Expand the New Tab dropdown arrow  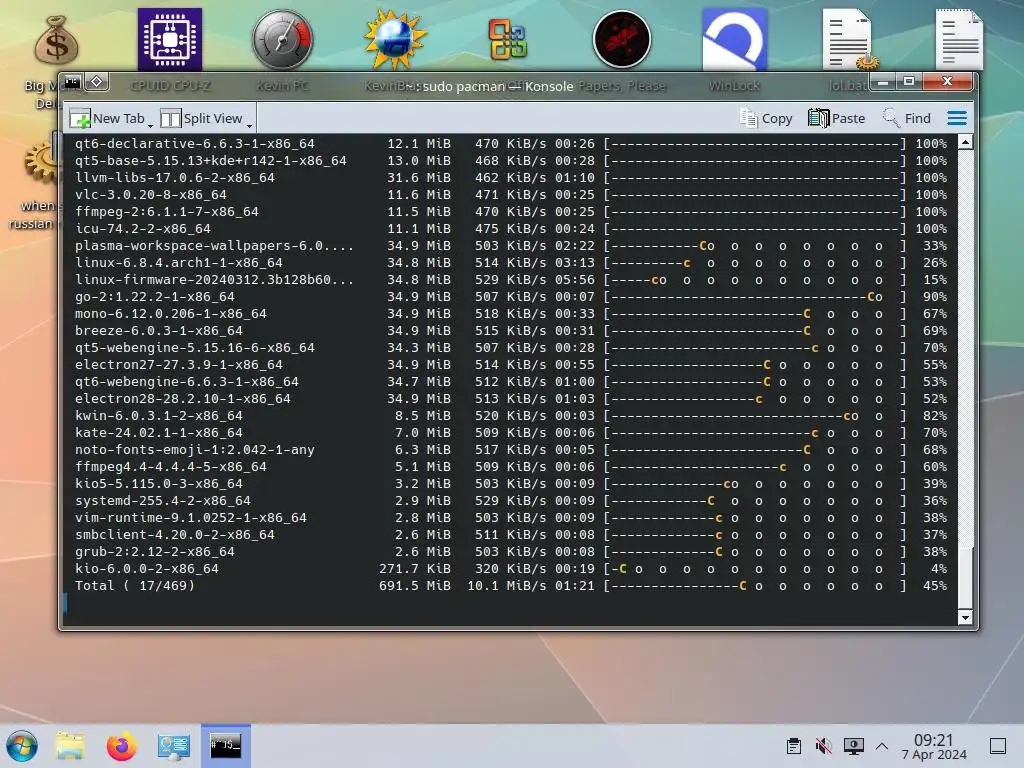[150, 124]
